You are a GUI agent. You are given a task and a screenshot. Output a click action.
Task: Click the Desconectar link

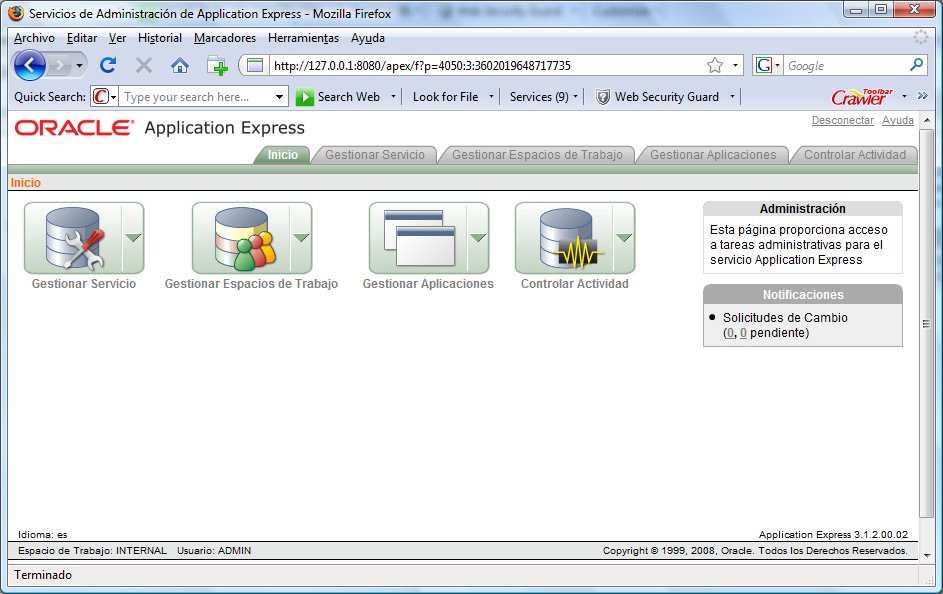[843, 120]
